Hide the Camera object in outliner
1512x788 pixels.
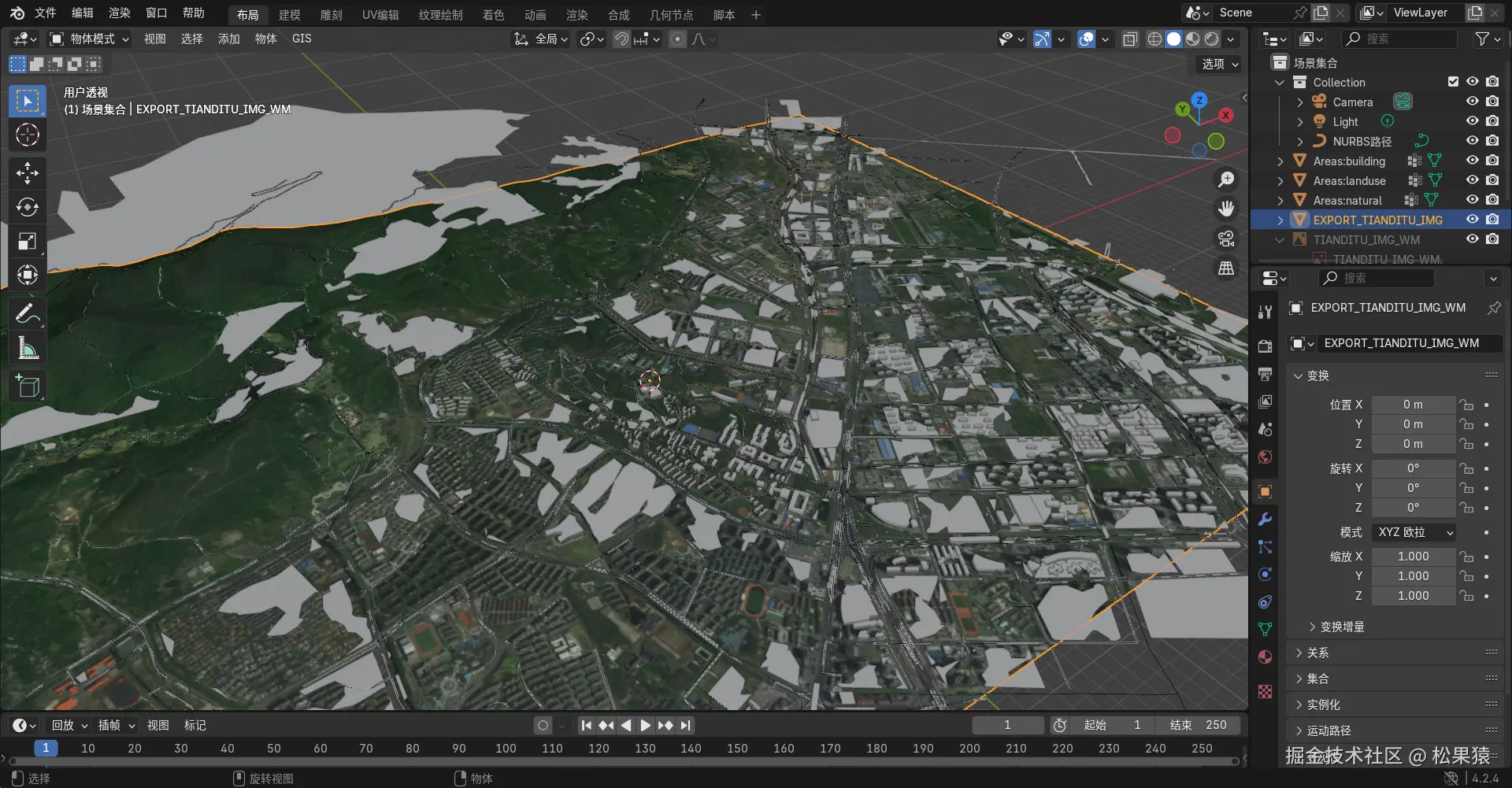click(1472, 102)
